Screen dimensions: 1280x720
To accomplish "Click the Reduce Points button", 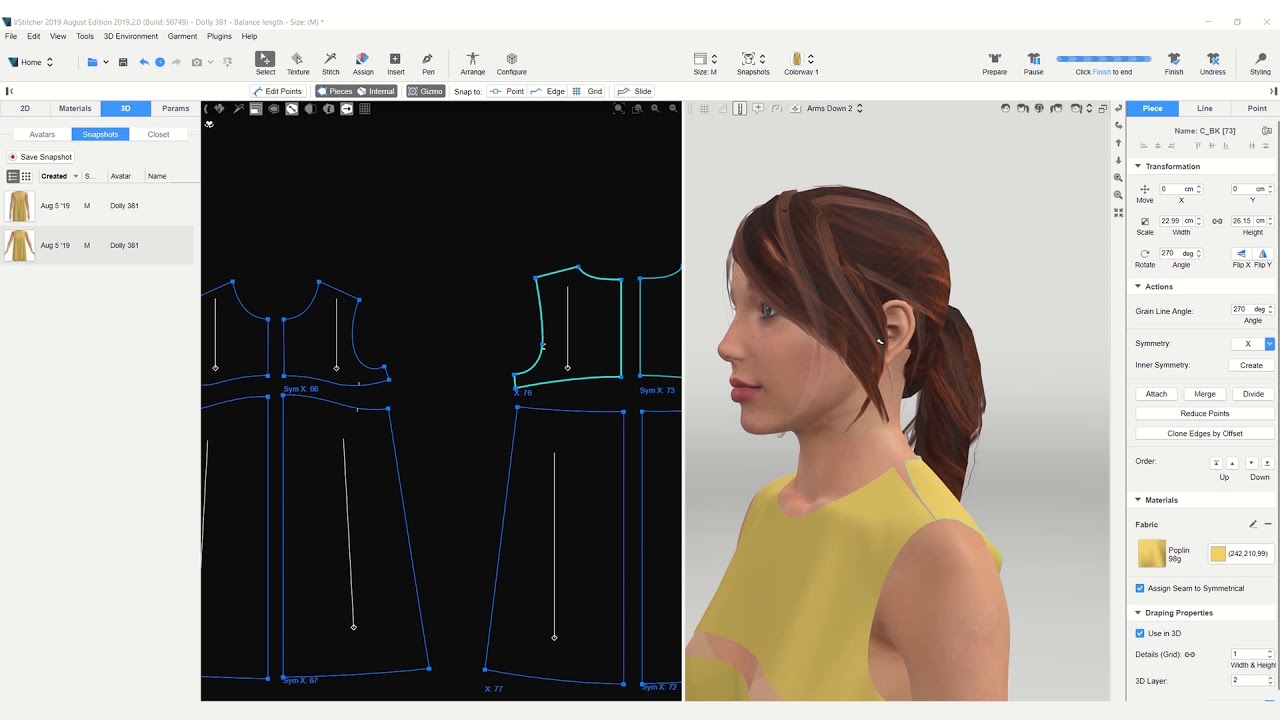I will pyautogui.click(x=1204, y=413).
